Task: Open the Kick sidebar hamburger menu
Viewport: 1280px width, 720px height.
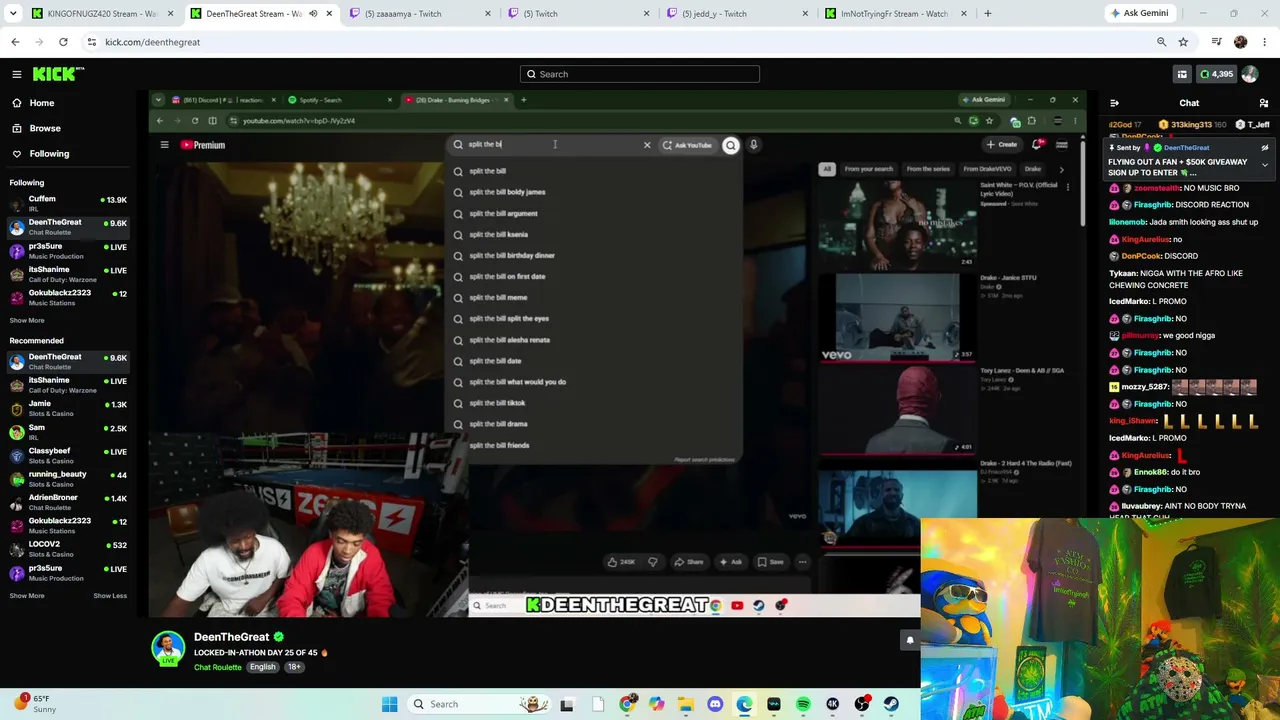Action: coord(17,74)
